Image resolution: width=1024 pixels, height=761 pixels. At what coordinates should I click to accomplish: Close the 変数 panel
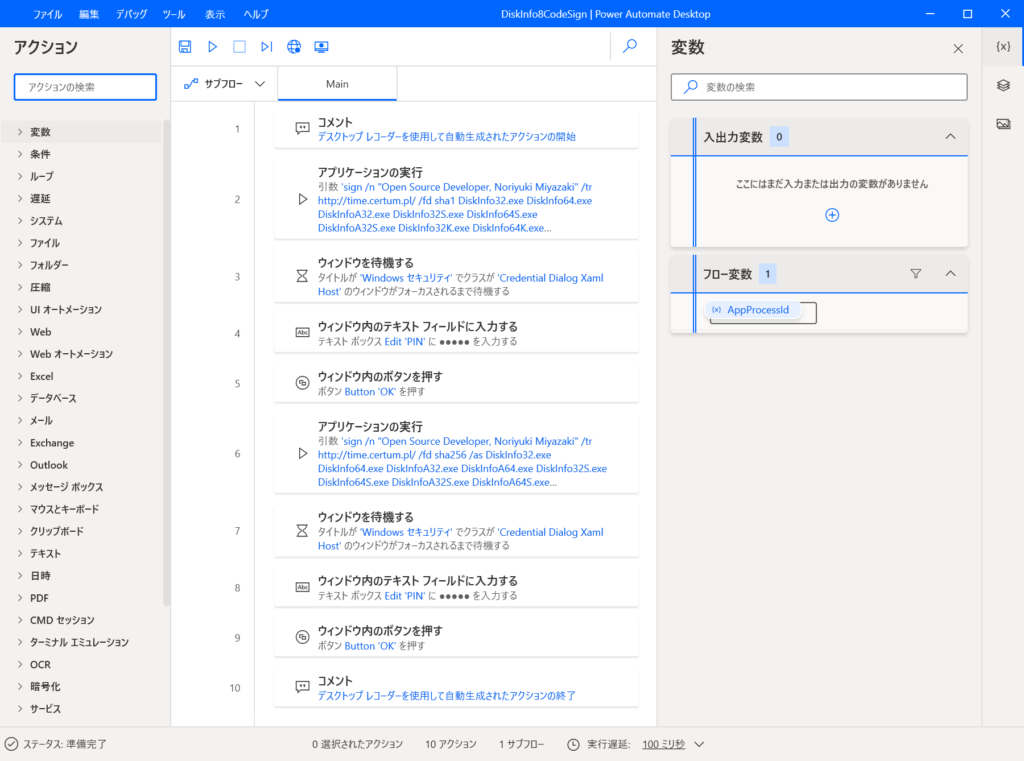(x=958, y=48)
